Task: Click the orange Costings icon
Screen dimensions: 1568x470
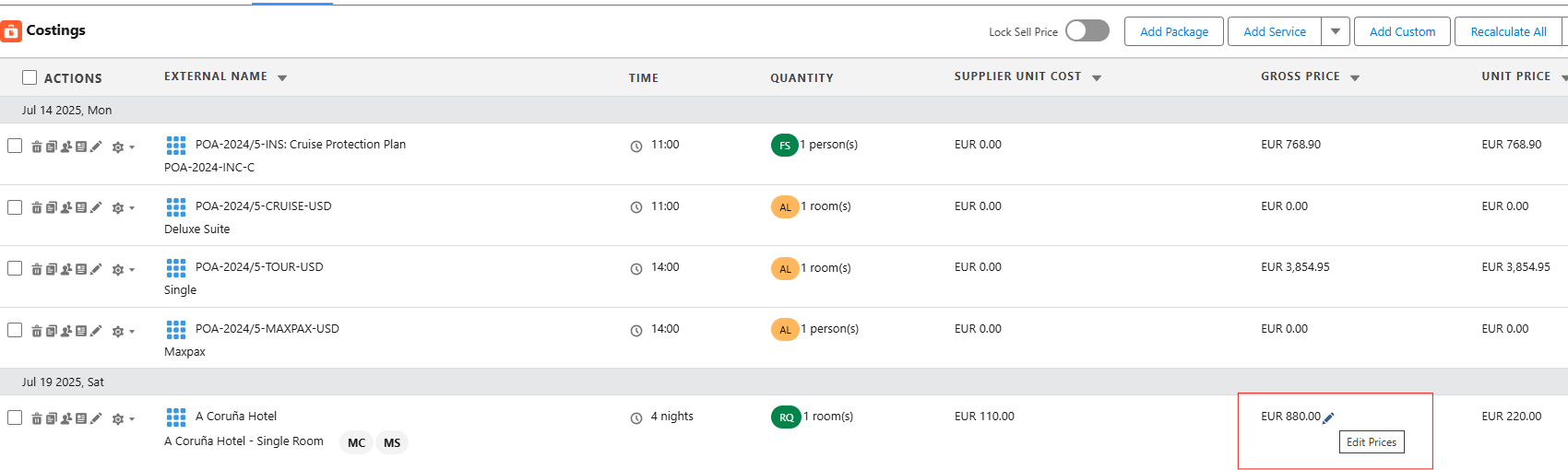Action: pyautogui.click(x=11, y=31)
